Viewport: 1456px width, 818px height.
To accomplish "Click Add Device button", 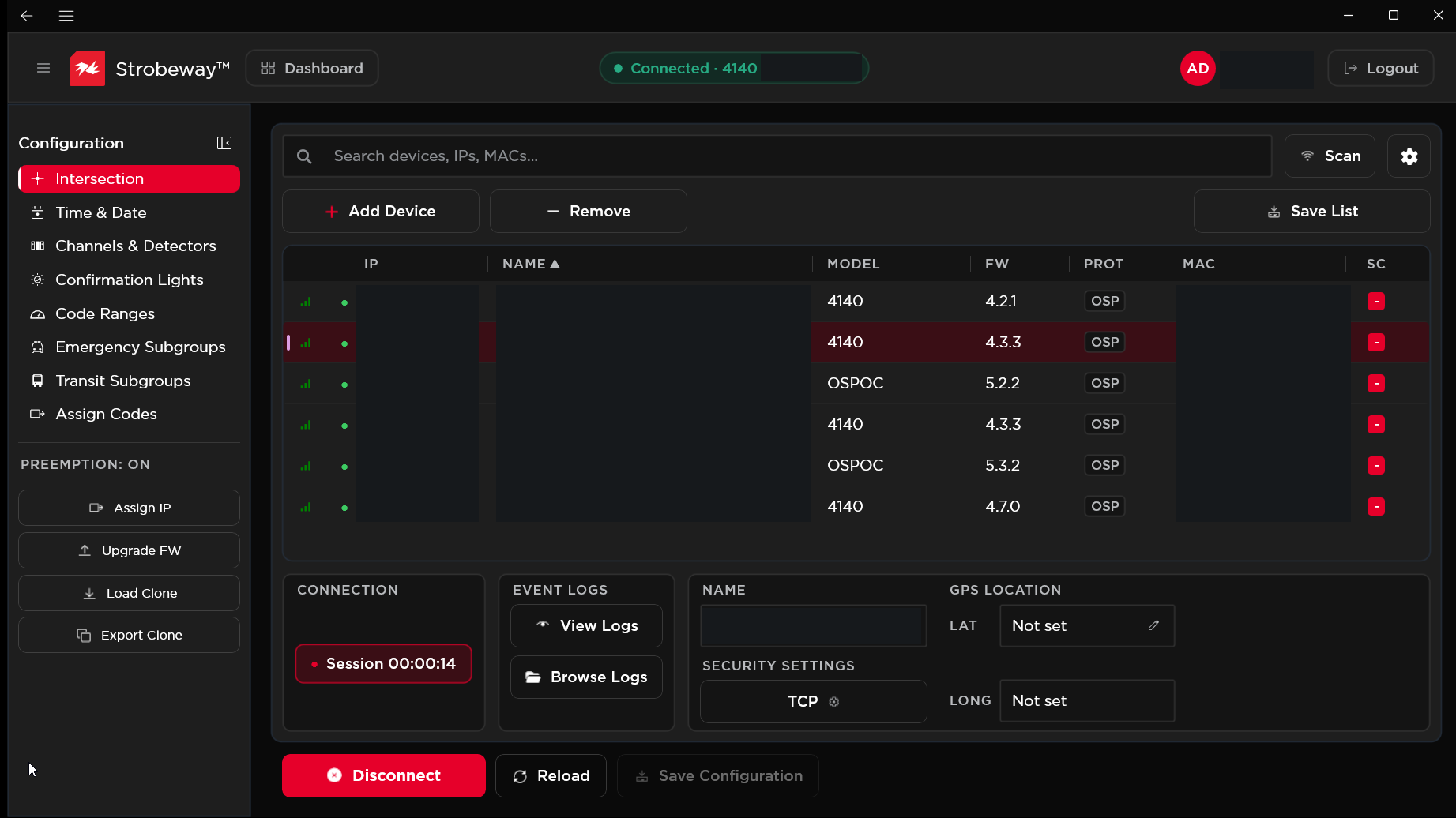I will click(381, 211).
